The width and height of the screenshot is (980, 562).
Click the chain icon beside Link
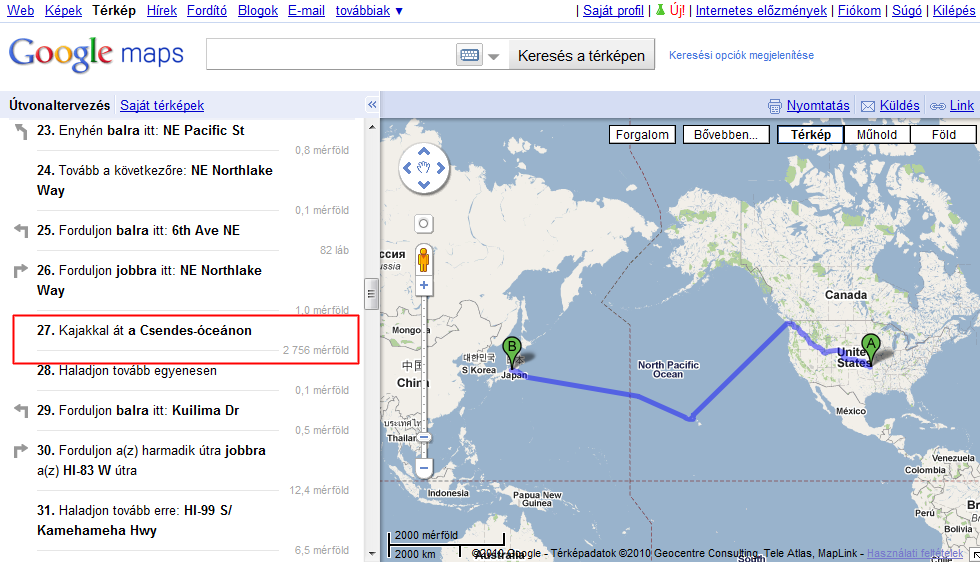(938, 106)
